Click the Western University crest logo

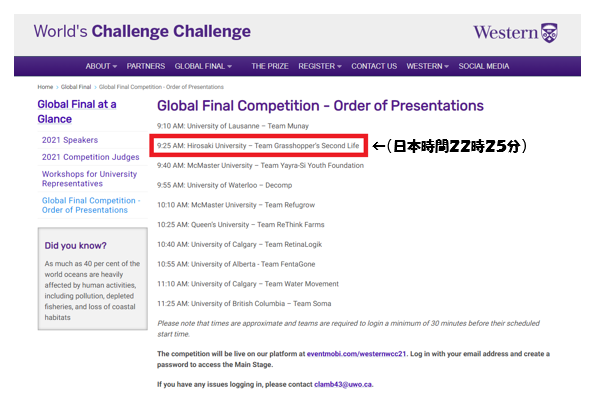549,33
